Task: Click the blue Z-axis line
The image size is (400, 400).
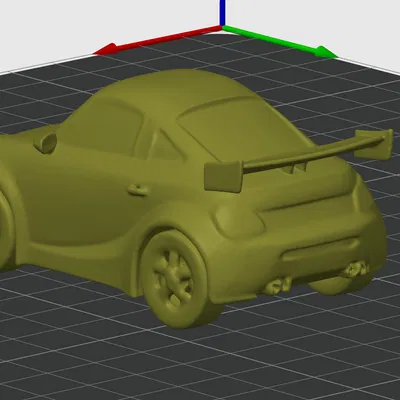Action: (222, 13)
